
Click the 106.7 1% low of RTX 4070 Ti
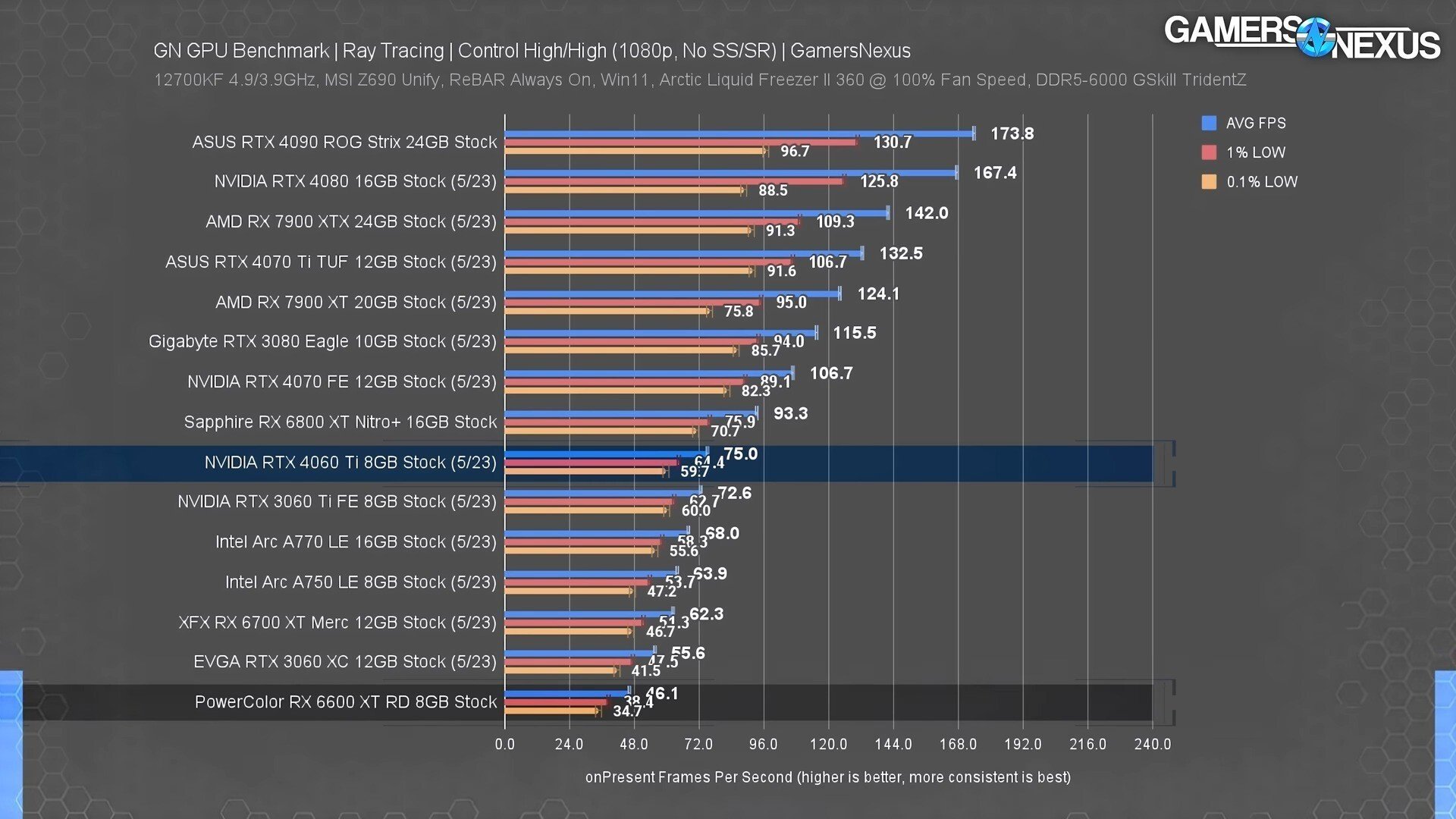click(827, 262)
